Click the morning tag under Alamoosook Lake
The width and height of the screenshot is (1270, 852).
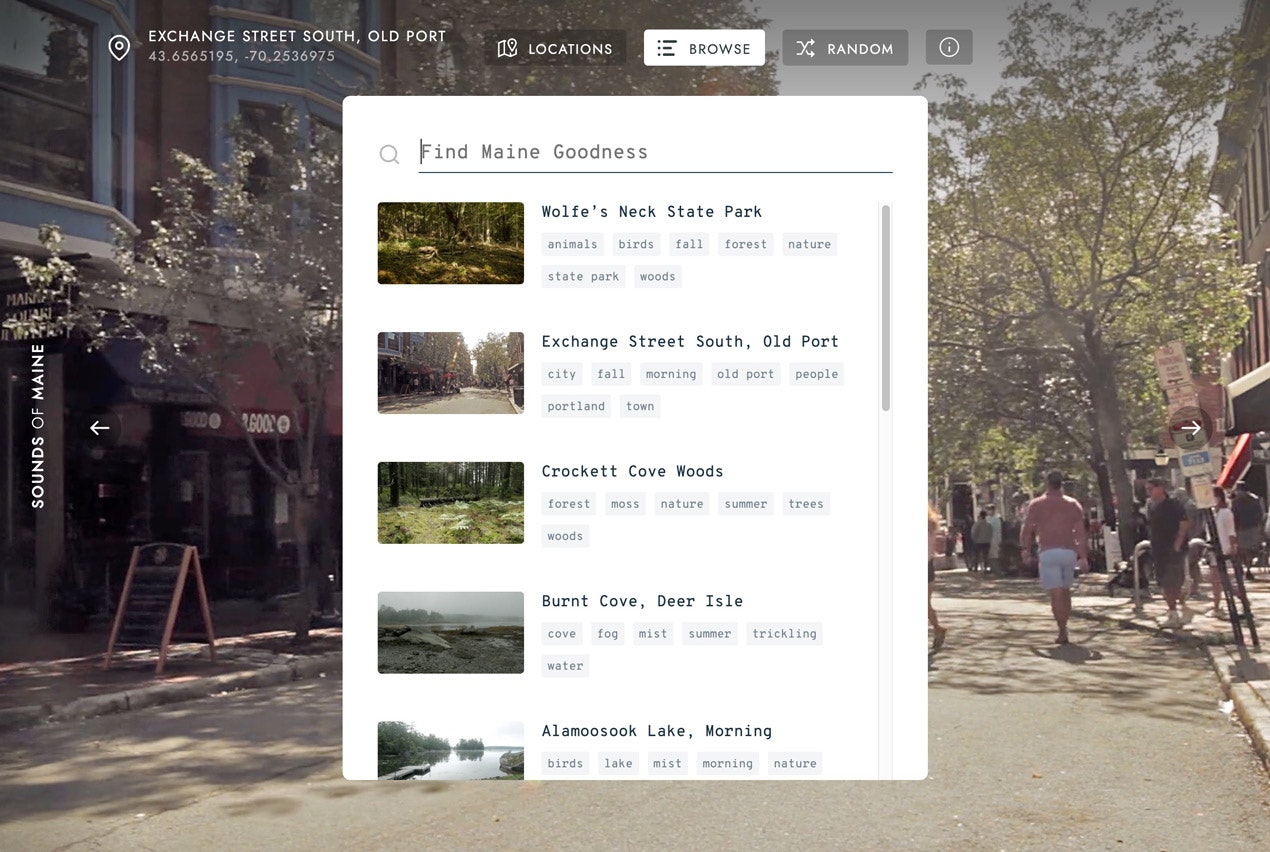[x=727, y=764]
